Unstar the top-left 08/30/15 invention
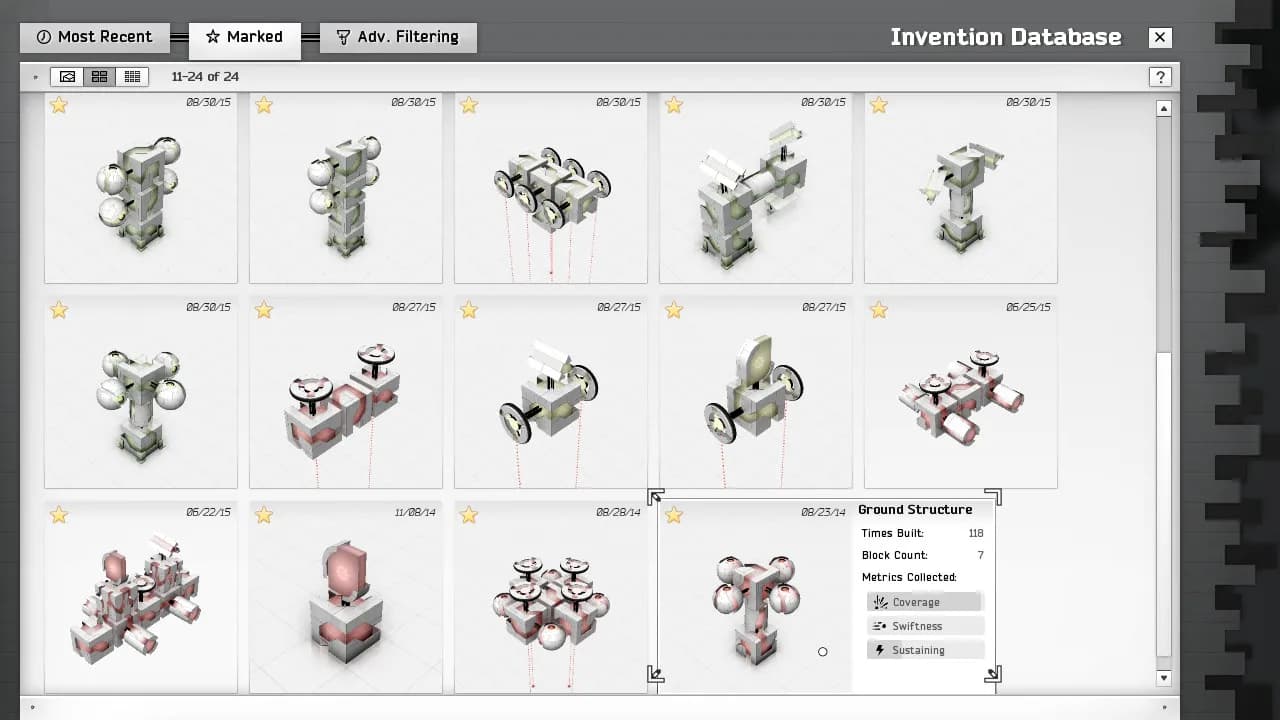The image size is (1280, 720). tap(58, 104)
